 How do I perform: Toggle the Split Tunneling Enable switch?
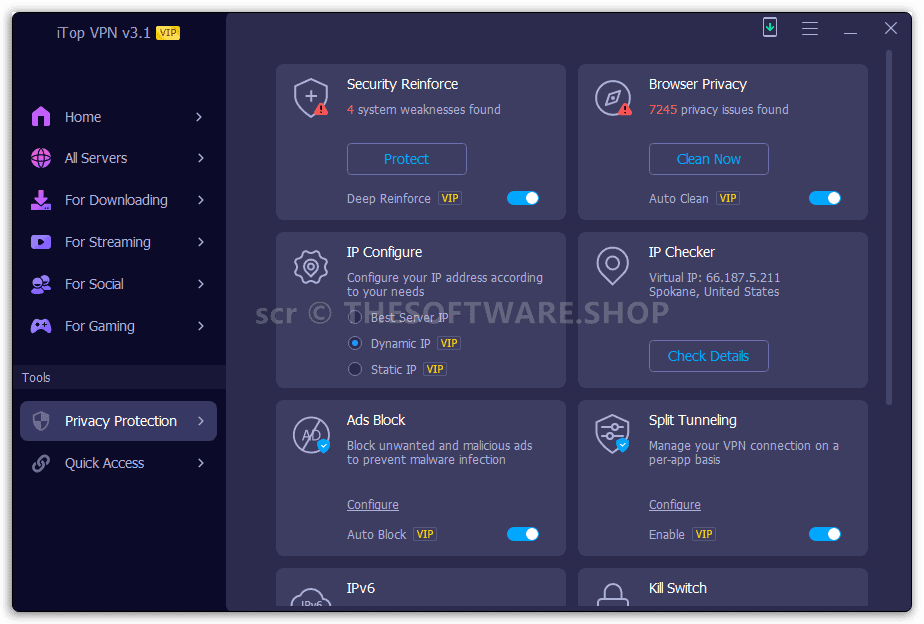click(x=824, y=534)
